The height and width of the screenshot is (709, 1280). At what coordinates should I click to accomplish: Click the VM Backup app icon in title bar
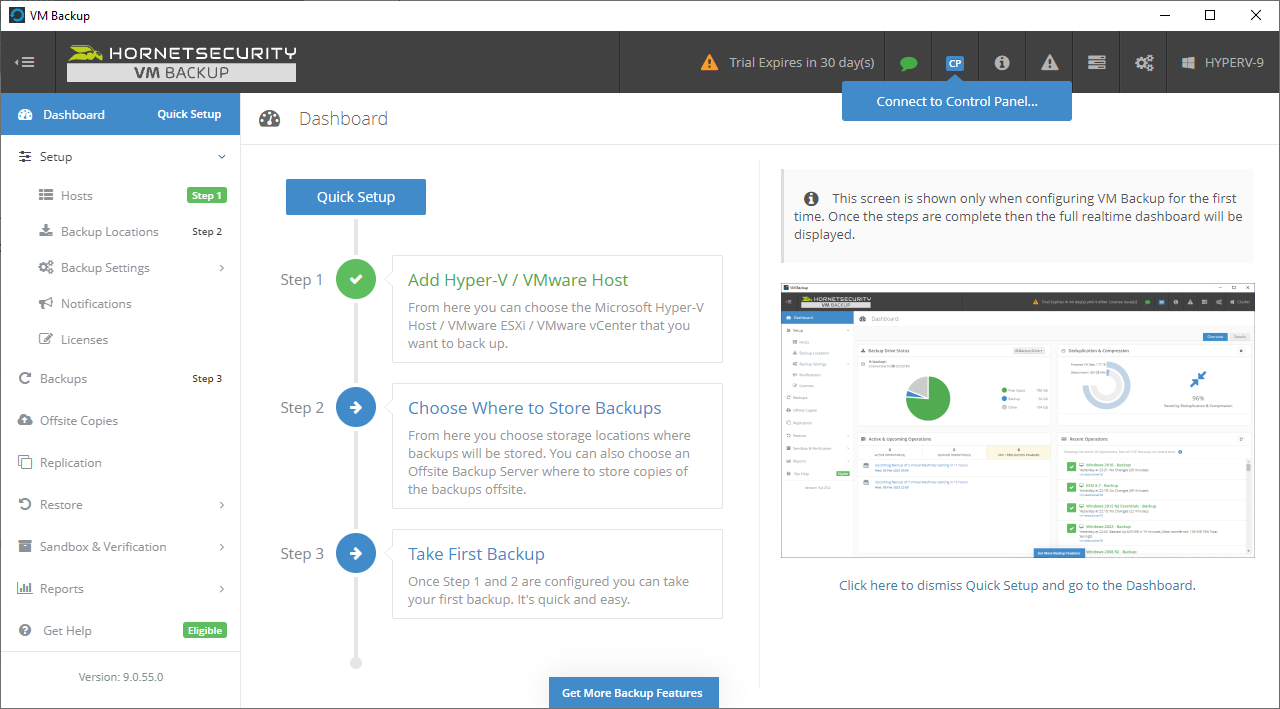point(16,15)
